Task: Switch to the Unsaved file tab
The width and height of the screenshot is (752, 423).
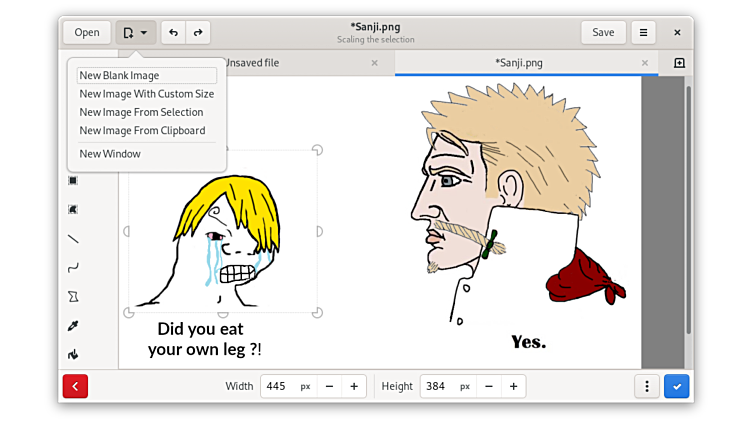Action: coord(252,63)
